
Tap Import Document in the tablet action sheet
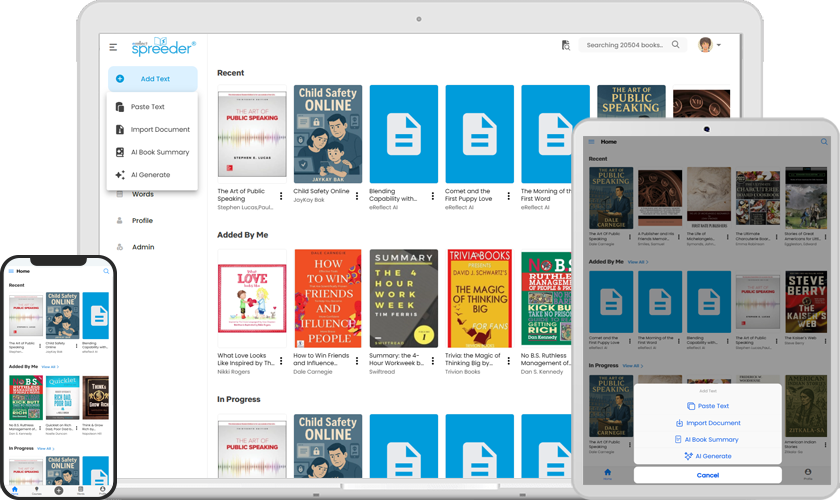pyautogui.click(x=708, y=423)
